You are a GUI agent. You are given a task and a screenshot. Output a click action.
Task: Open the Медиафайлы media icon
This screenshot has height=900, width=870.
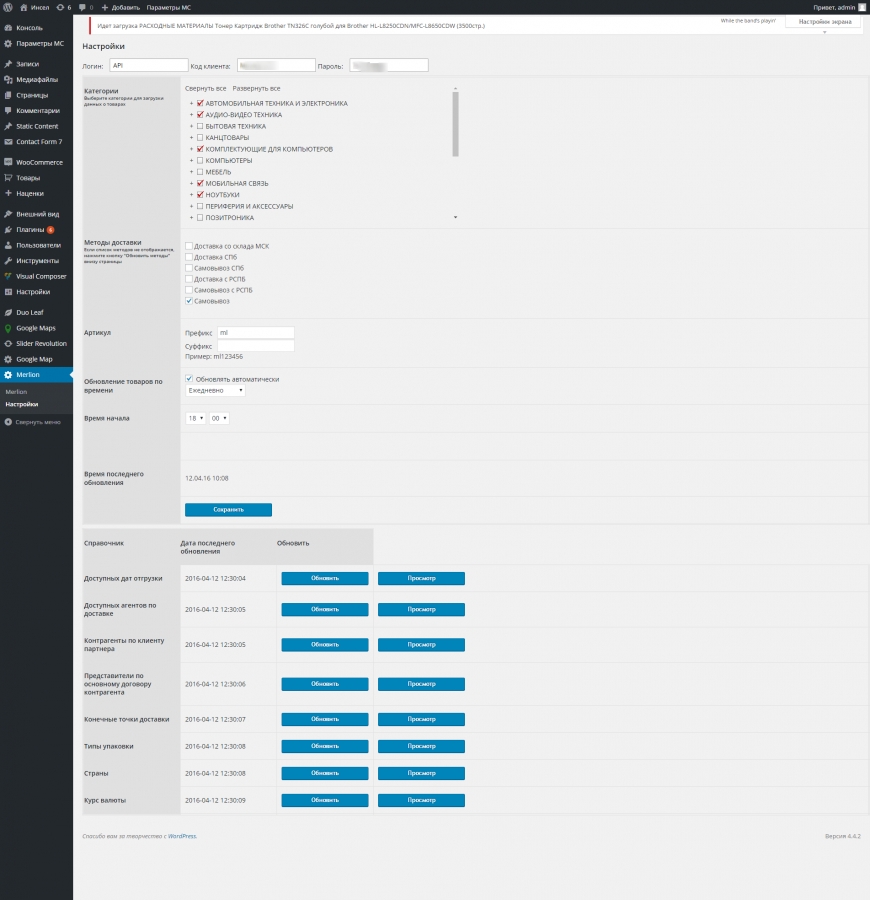8,79
